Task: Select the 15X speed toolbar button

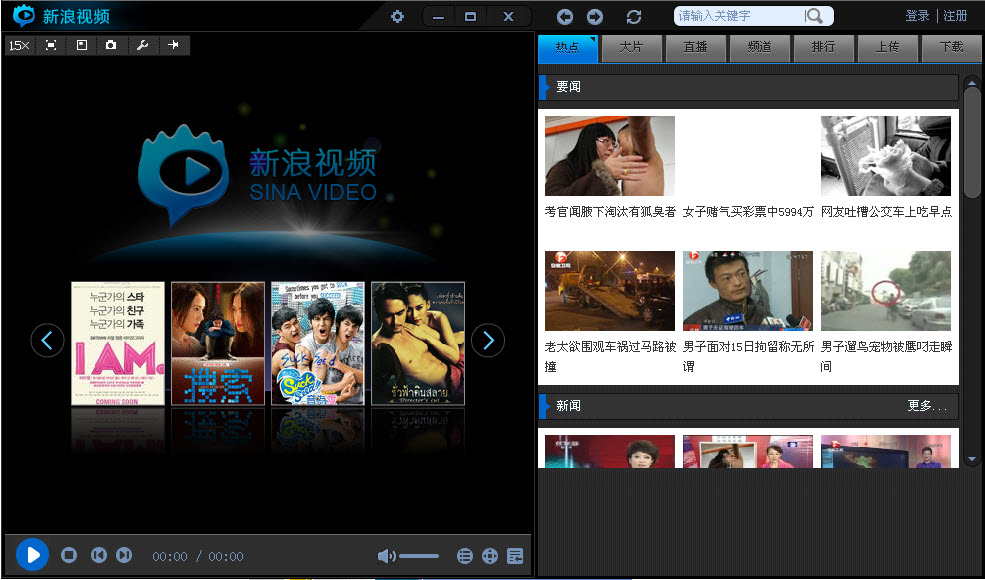Action: pyautogui.click(x=19, y=45)
